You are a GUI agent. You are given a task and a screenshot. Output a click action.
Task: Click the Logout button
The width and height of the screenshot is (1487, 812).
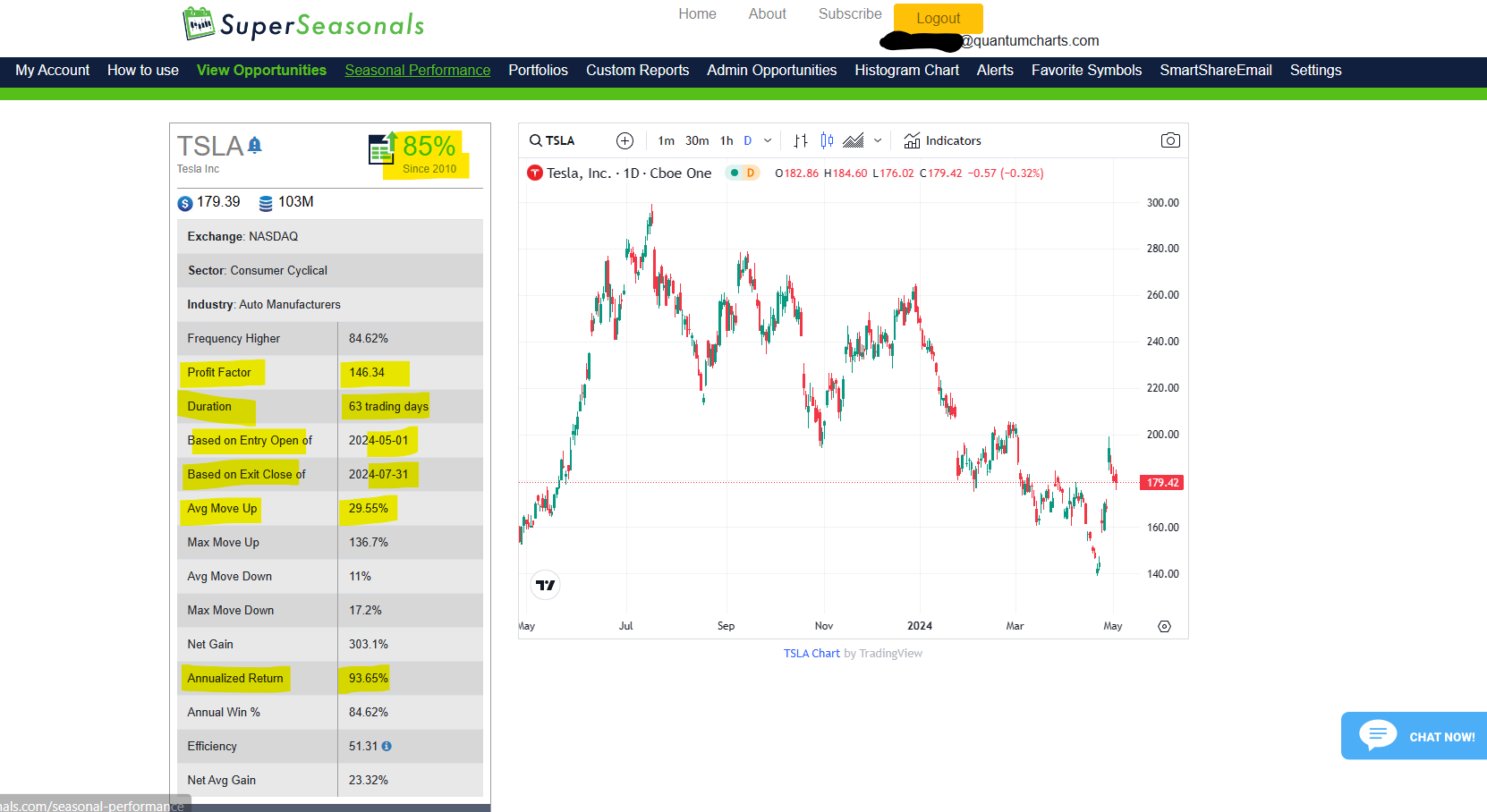(x=938, y=18)
